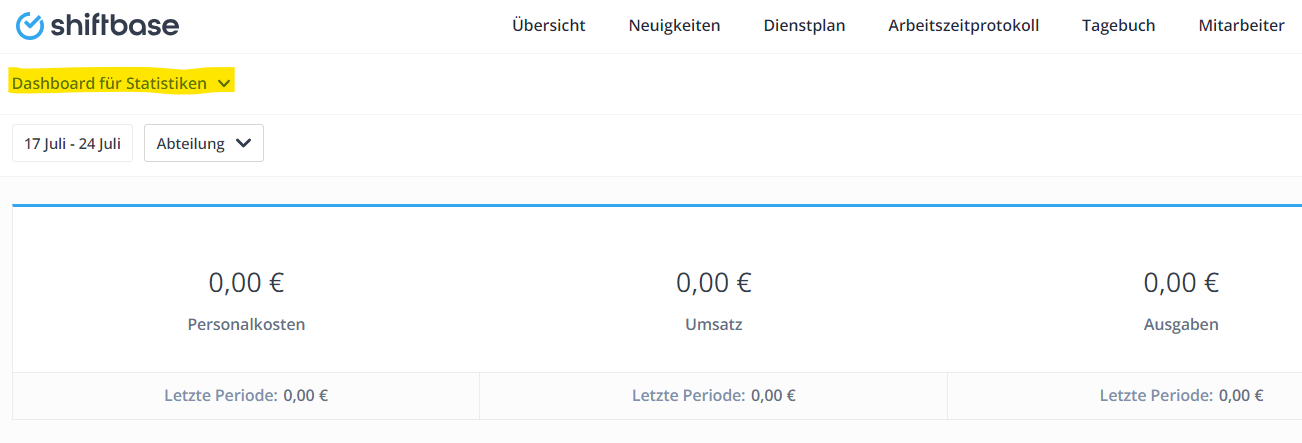
Task: Open the Übersicht menu item
Action: pos(549,26)
